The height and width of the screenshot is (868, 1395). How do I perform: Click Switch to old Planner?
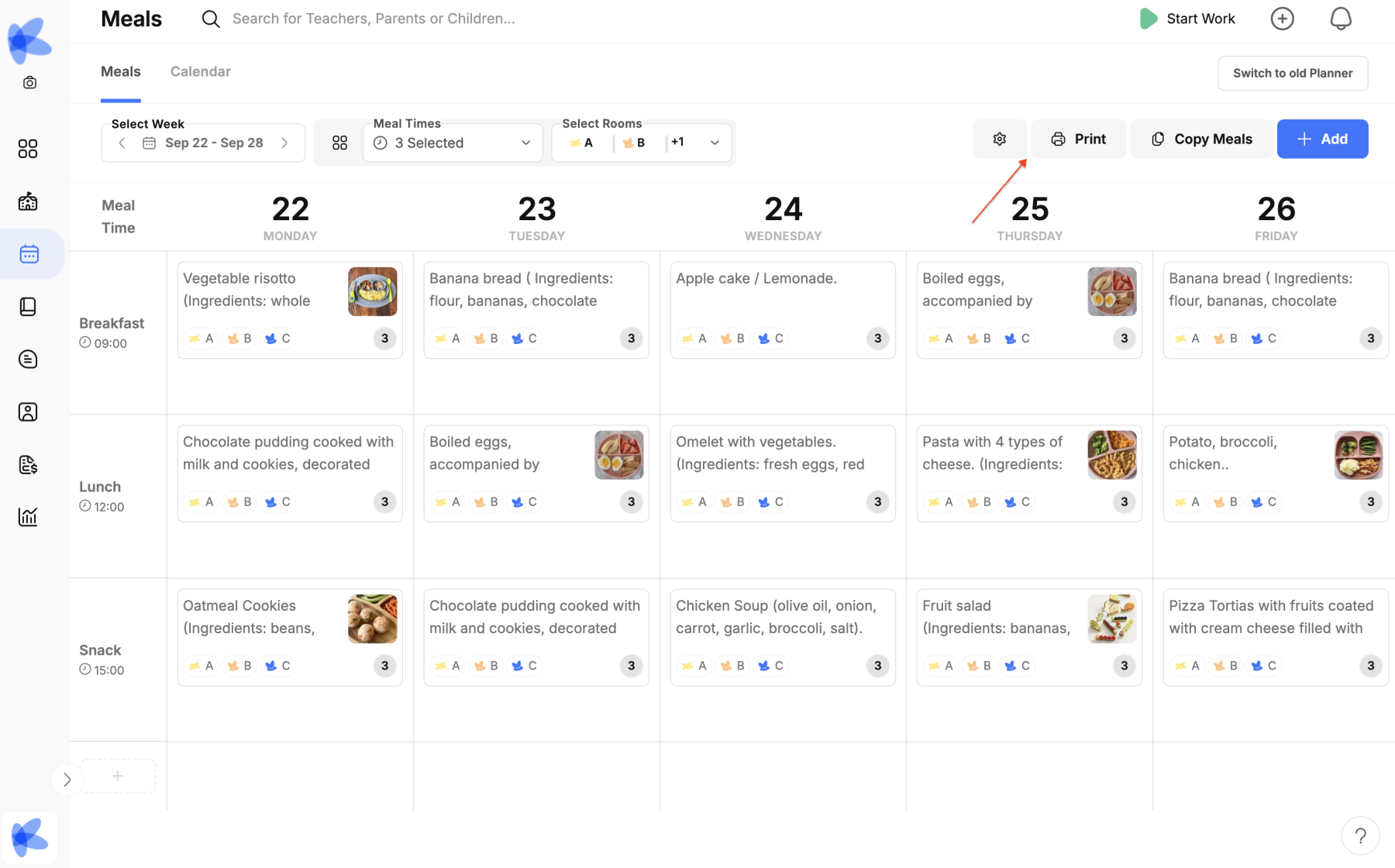[1292, 73]
